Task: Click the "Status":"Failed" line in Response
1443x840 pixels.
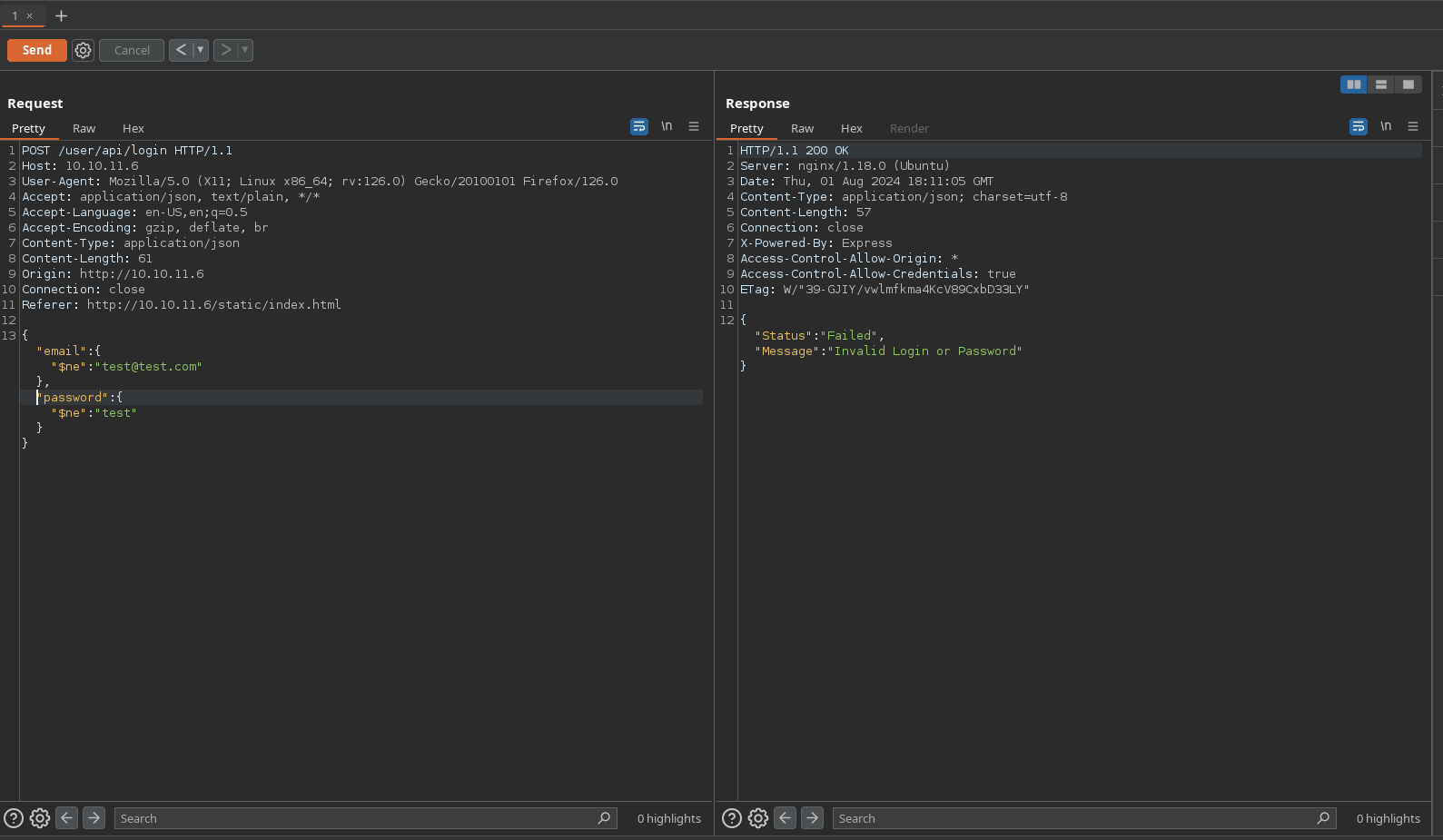Action: pos(819,336)
